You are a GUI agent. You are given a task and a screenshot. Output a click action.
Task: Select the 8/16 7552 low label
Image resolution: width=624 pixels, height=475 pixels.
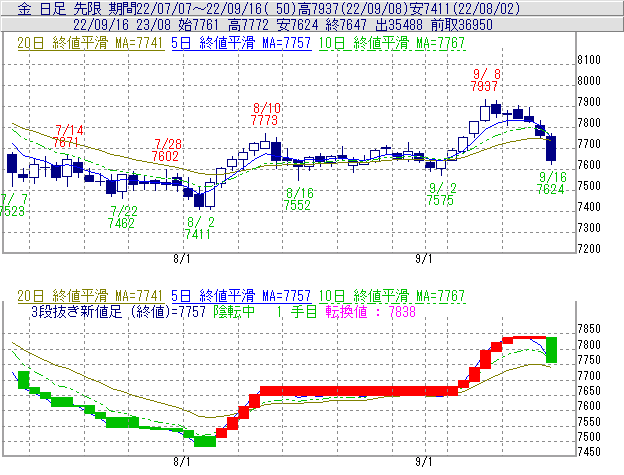298,199
